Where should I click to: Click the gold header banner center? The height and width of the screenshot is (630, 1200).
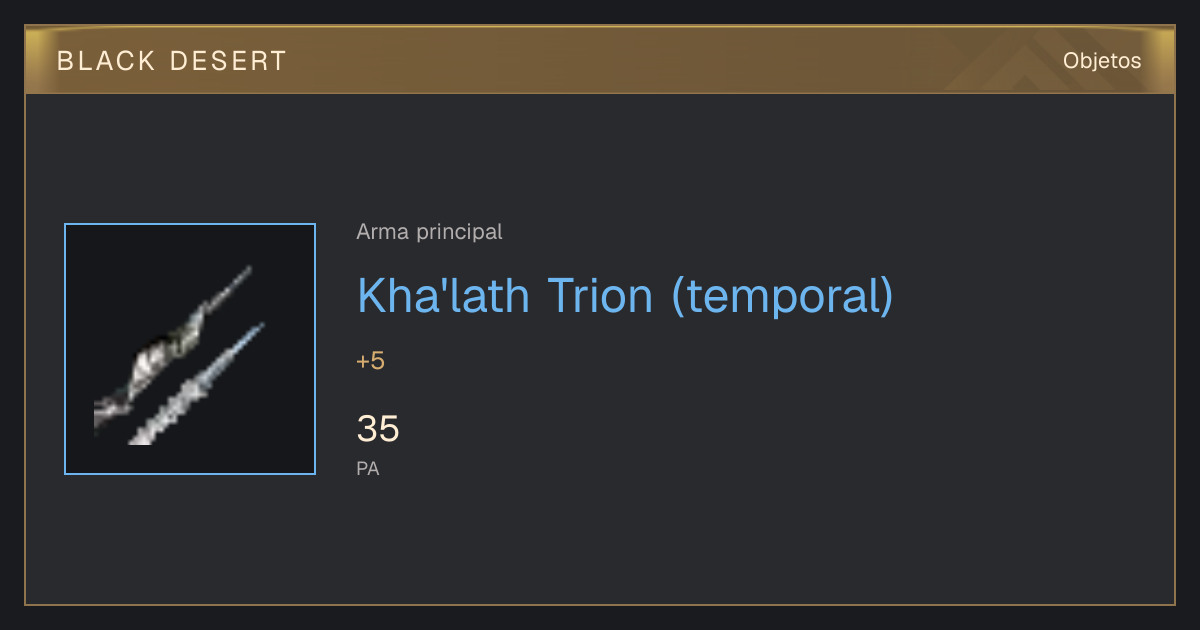600,60
